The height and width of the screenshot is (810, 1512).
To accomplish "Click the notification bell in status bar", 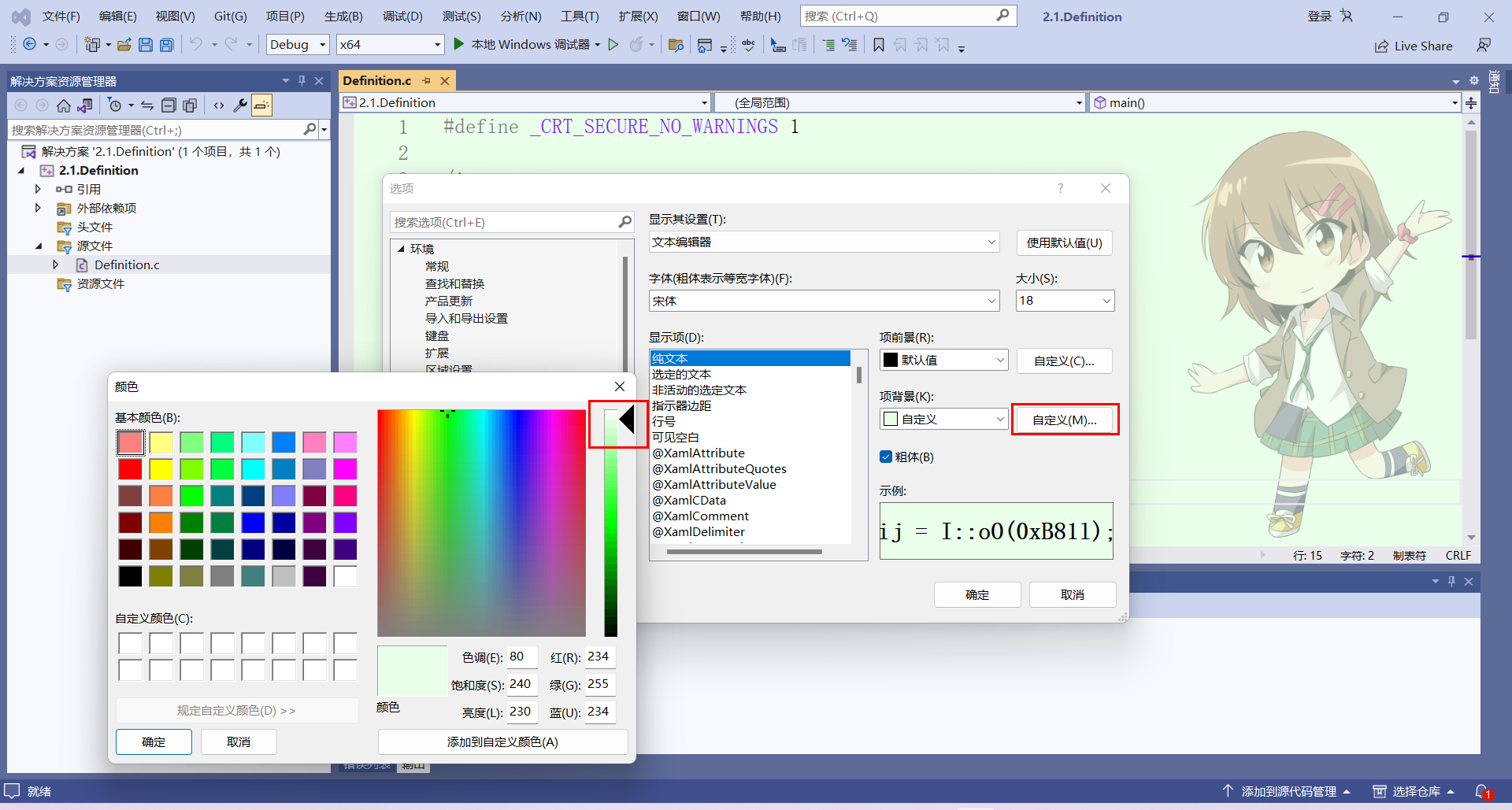I will point(1483,792).
